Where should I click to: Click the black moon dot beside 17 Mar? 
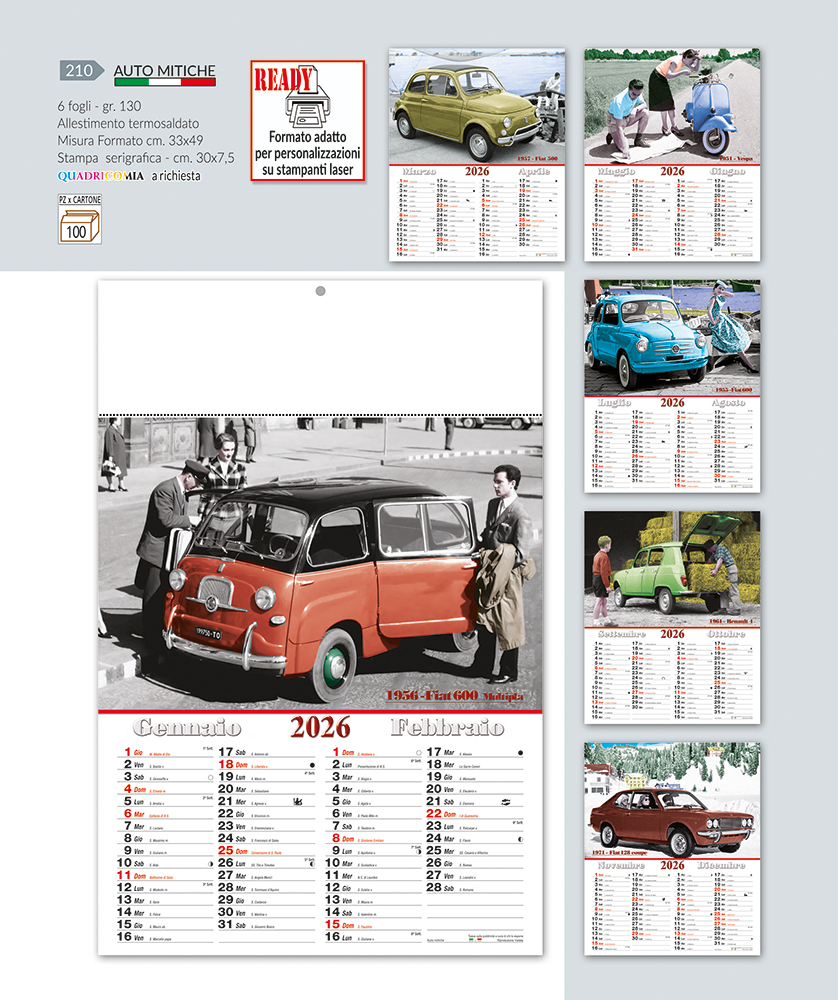[x=522, y=752]
